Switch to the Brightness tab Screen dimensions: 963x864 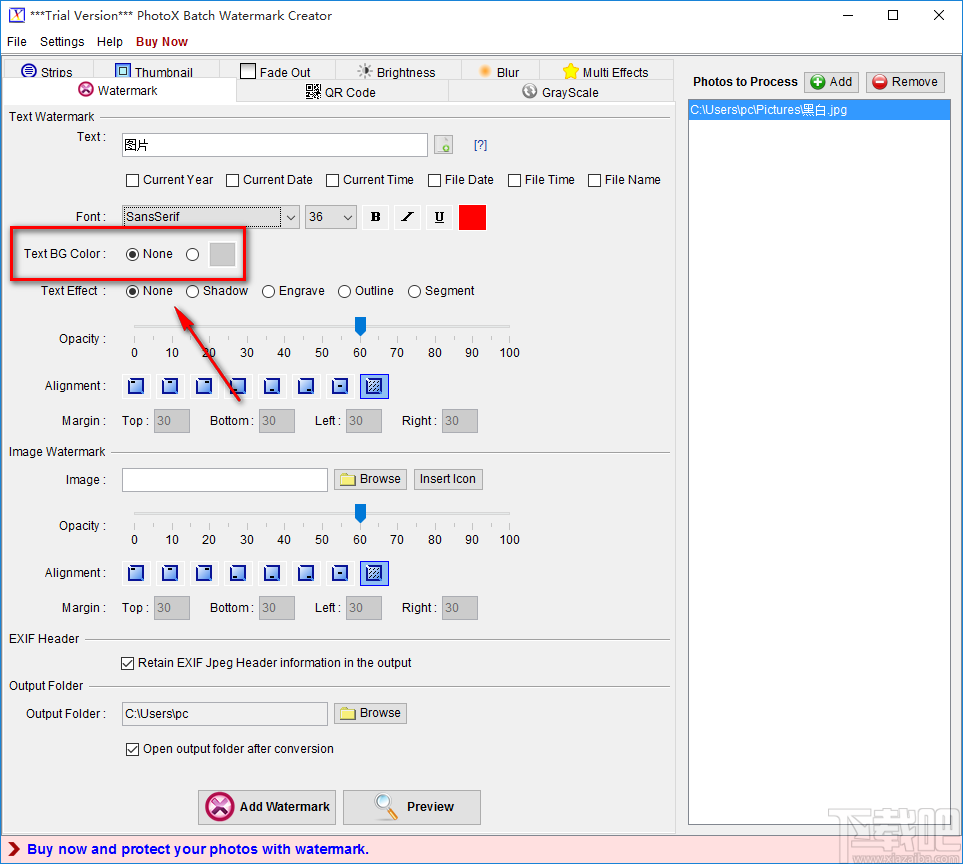pos(397,71)
